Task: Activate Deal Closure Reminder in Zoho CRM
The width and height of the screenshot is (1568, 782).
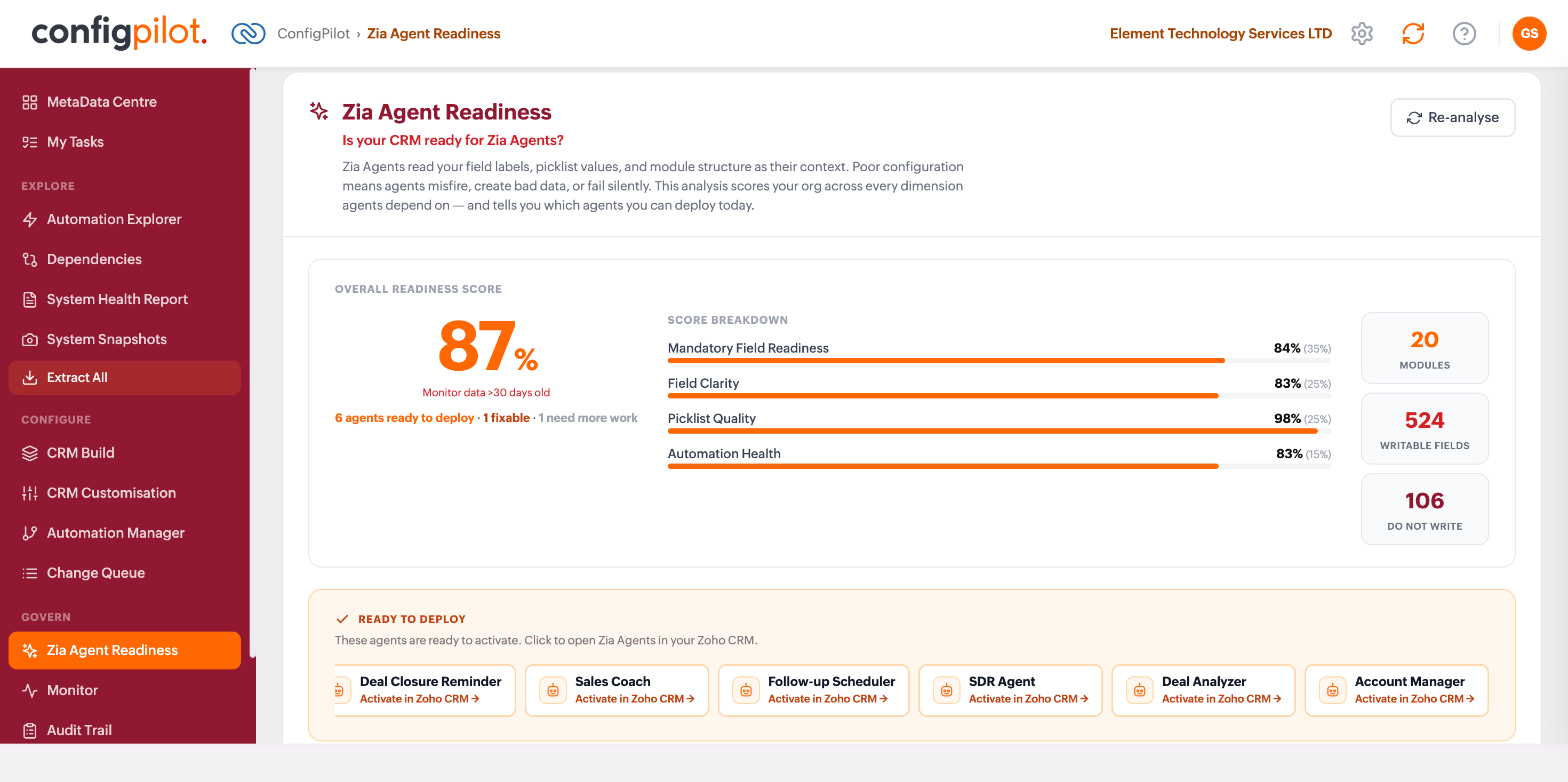Action: [x=419, y=699]
